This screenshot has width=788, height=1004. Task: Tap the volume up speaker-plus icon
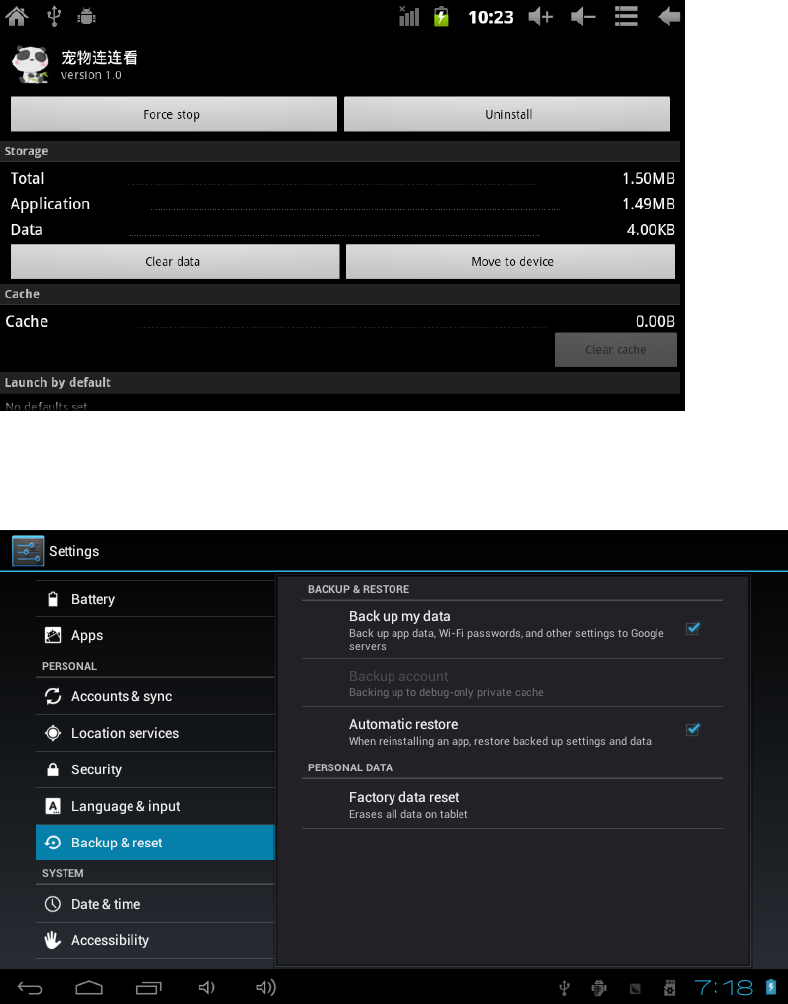click(541, 16)
